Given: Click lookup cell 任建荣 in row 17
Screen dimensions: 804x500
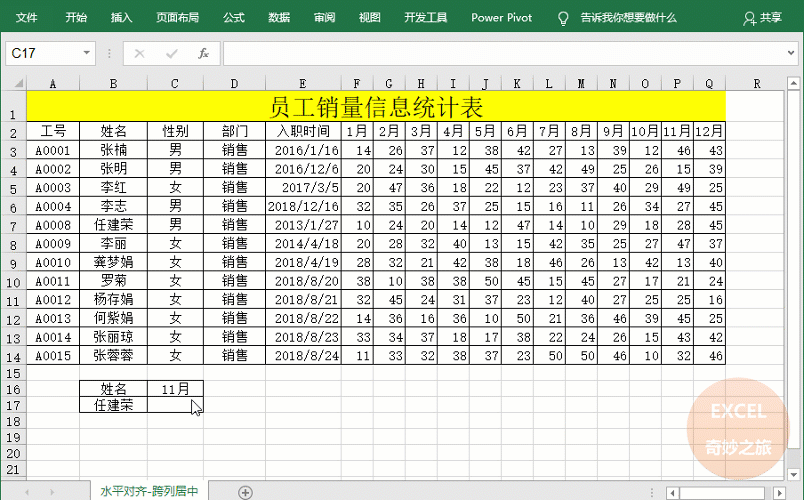Looking at the screenshot, I should (113, 405).
